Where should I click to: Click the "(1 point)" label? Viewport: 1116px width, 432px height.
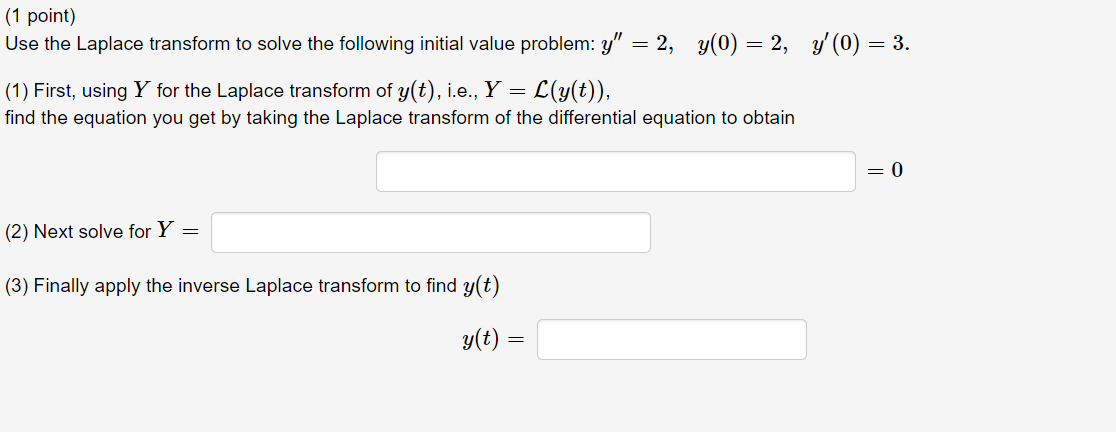pos(40,16)
